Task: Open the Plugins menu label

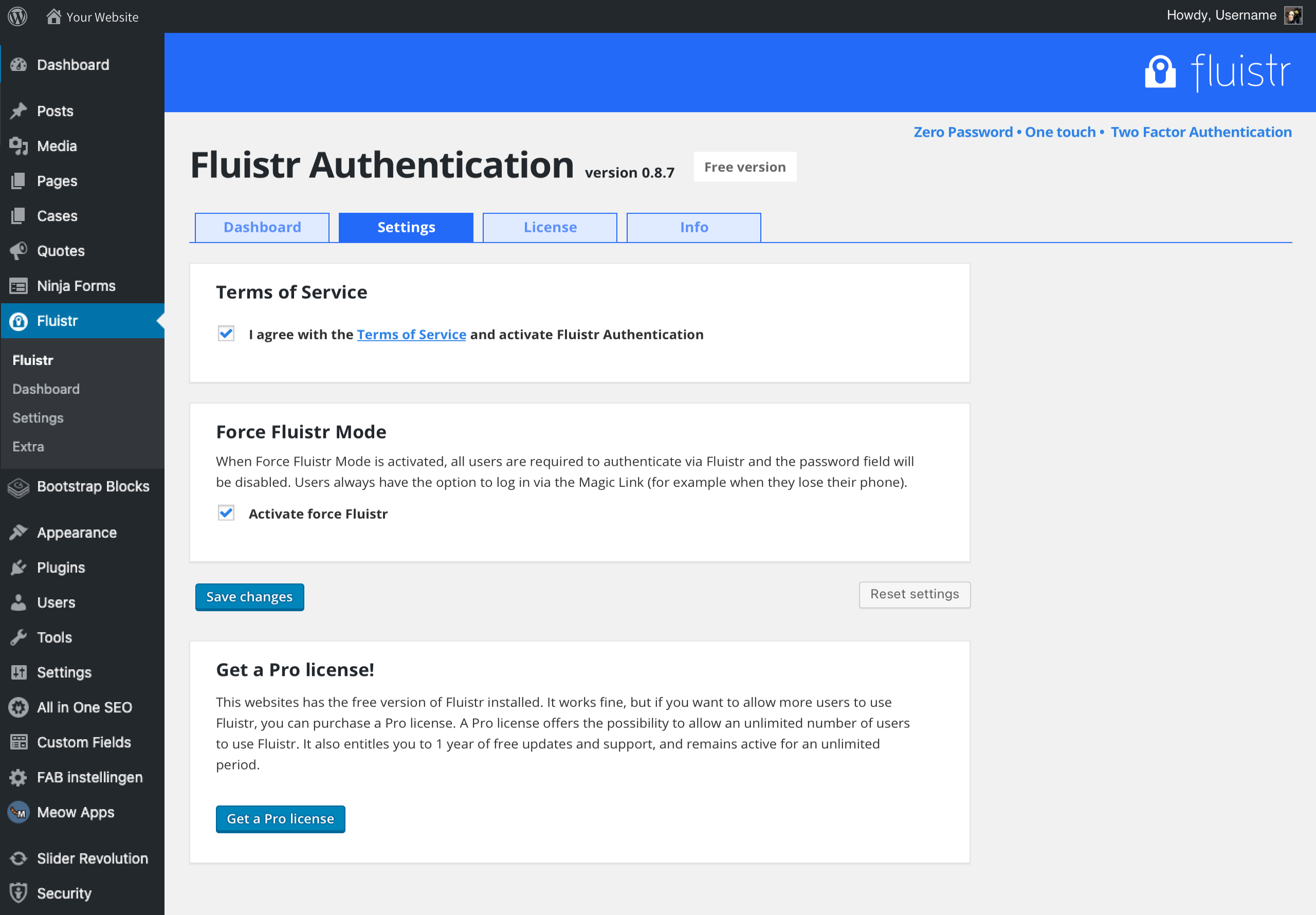Action: (61, 568)
